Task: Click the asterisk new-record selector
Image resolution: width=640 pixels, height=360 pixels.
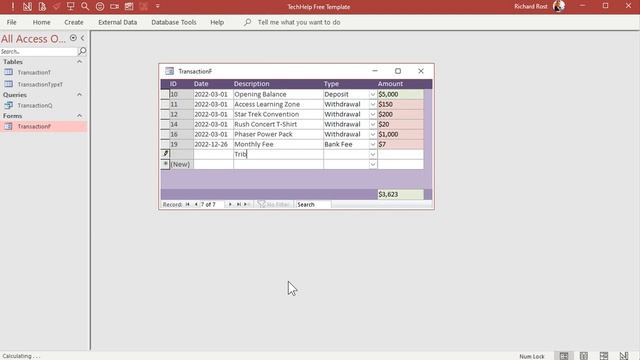Action: pyautogui.click(x=165, y=164)
